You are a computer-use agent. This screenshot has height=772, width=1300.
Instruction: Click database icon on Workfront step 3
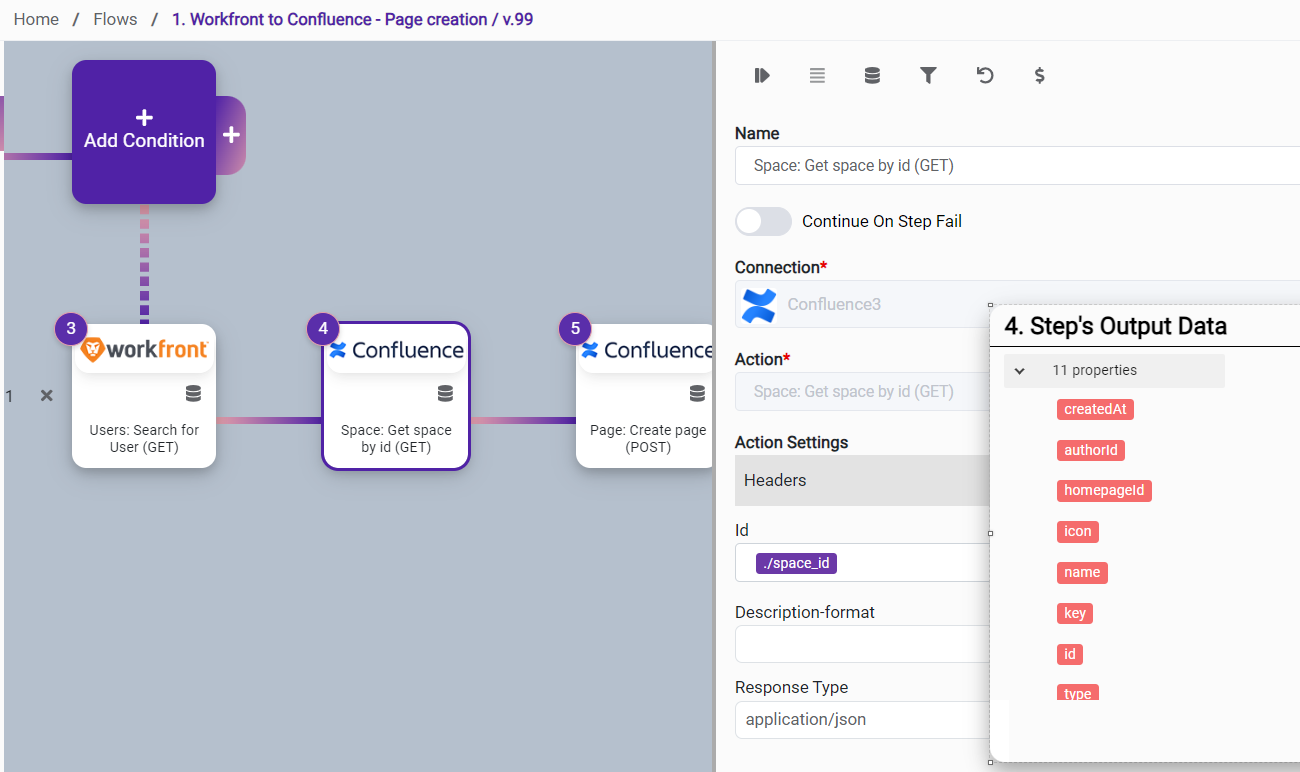click(x=193, y=394)
